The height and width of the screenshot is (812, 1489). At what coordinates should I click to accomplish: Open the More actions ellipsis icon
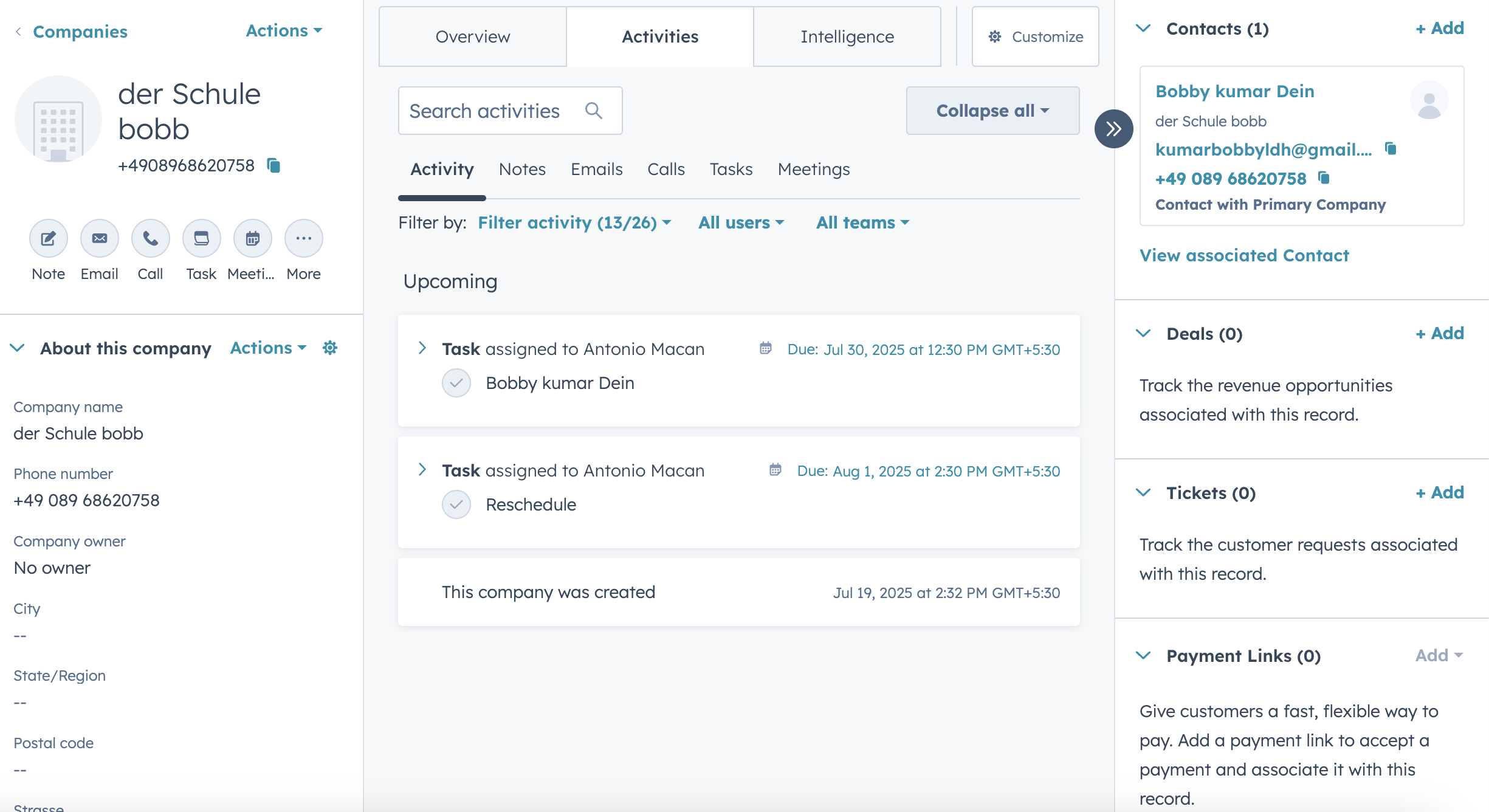coord(303,238)
